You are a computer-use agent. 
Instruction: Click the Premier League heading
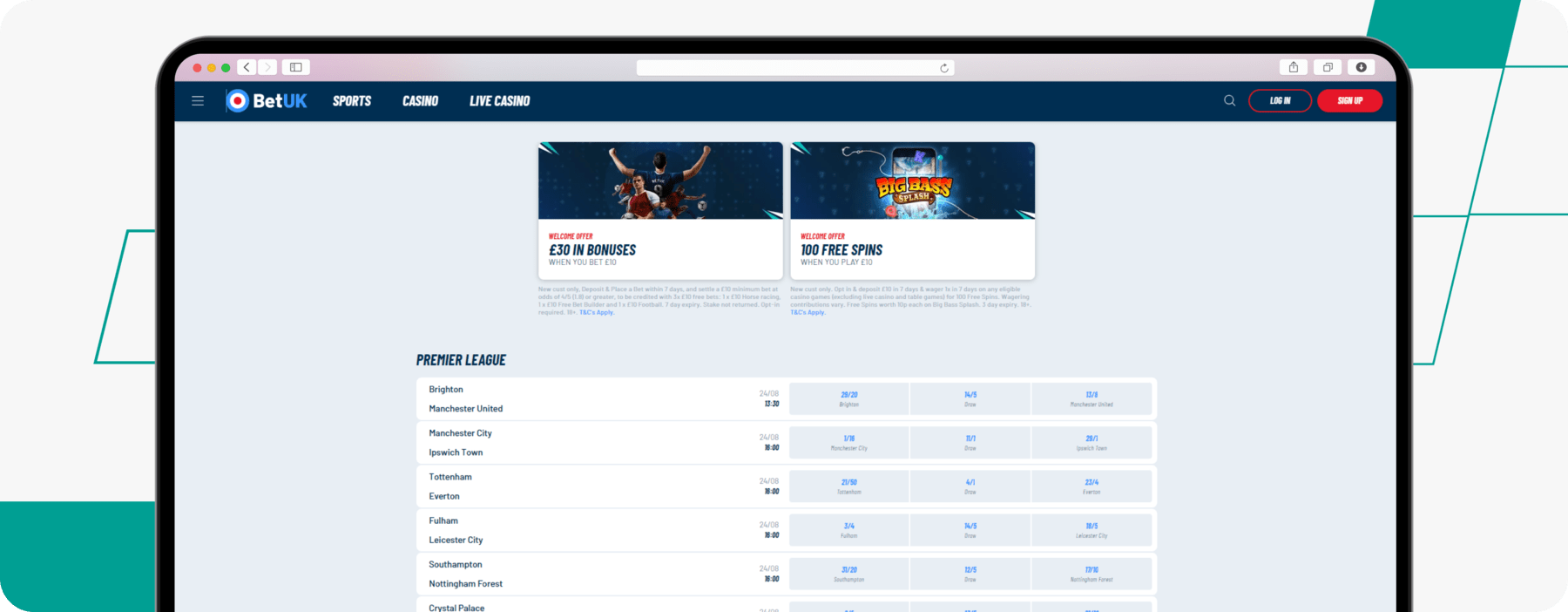pyautogui.click(x=461, y=360)
